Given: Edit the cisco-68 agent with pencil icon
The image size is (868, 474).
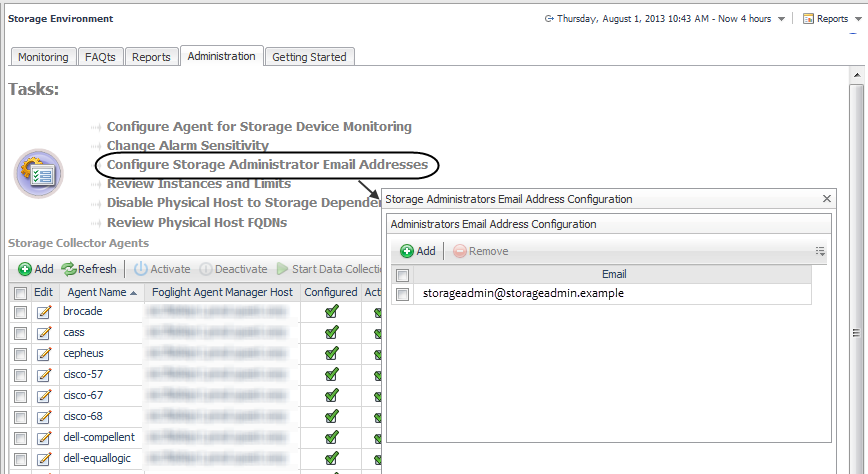Looking at the screenshot, I should point(44,417).
